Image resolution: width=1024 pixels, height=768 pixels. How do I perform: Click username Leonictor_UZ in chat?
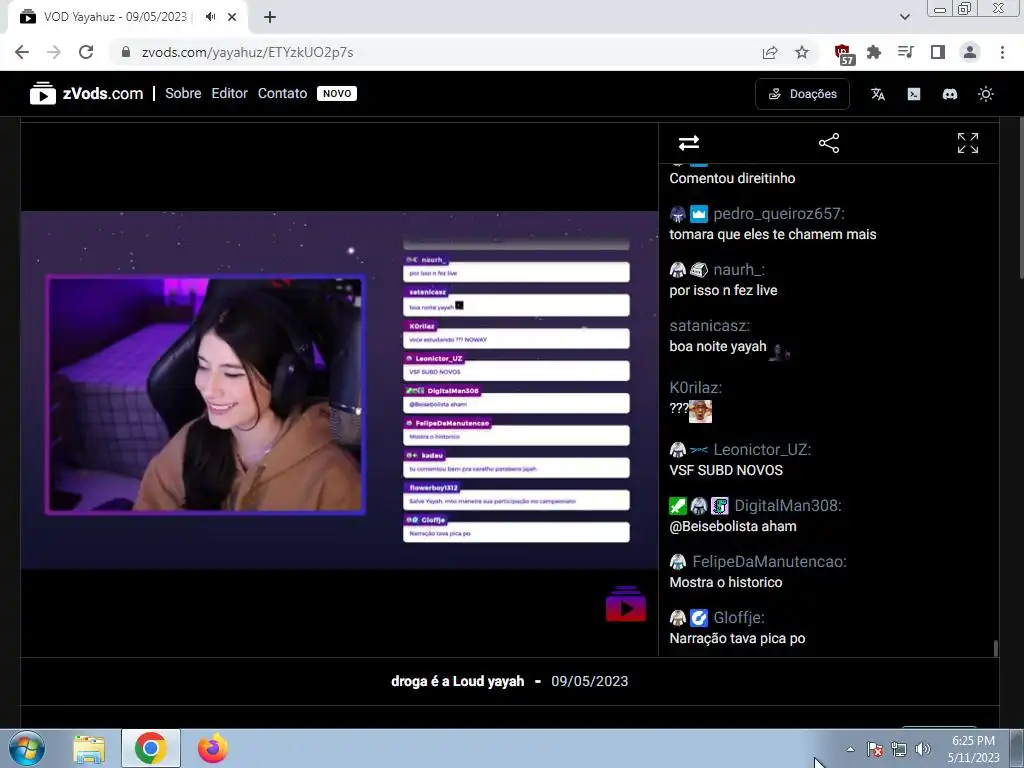pyautogui.click(x=762, y=449)
